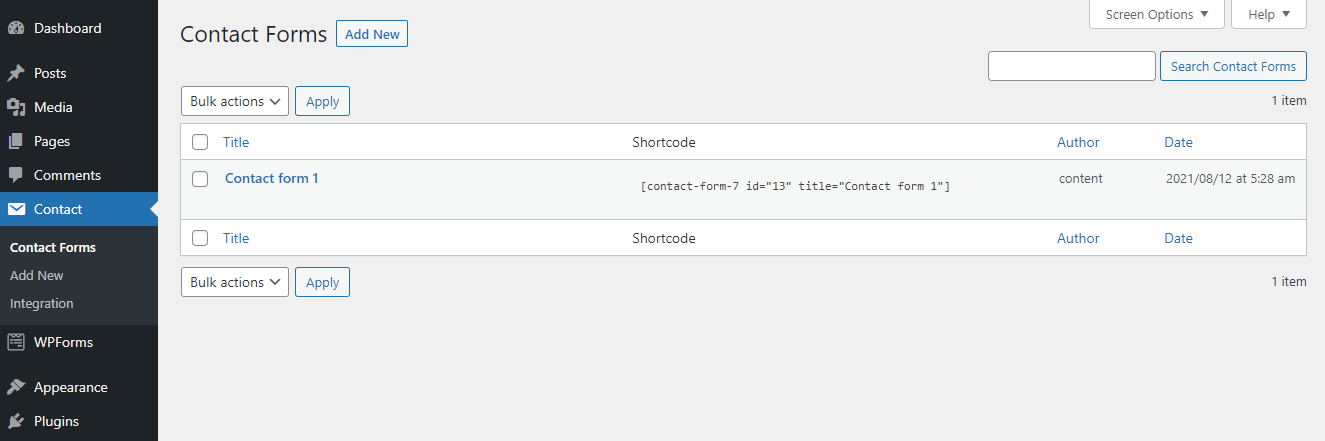1325x441 pixels.
Task: Click the Comments bubble icon
Action: pyautogui.click(x=16, y=175)
